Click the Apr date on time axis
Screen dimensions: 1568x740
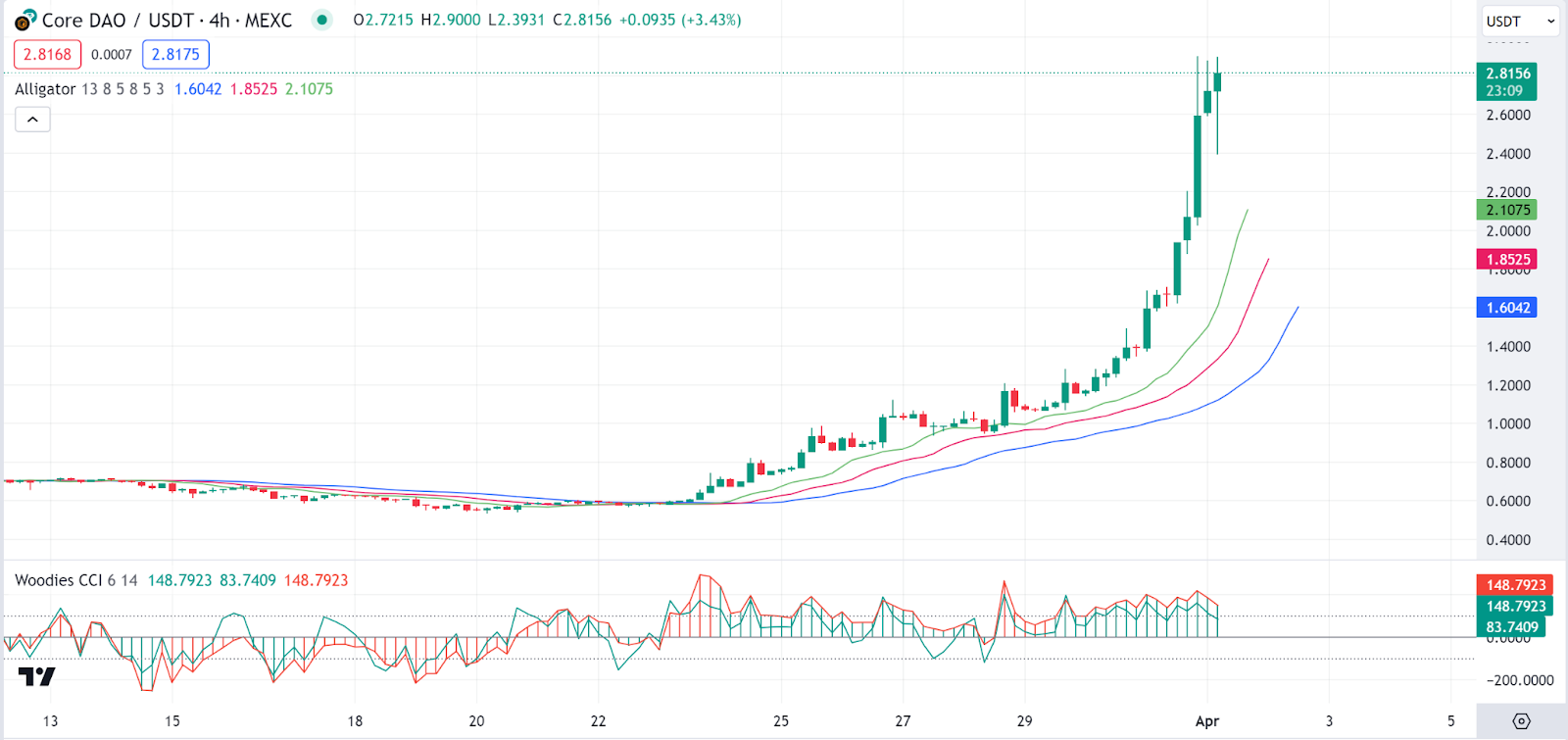1207,721
